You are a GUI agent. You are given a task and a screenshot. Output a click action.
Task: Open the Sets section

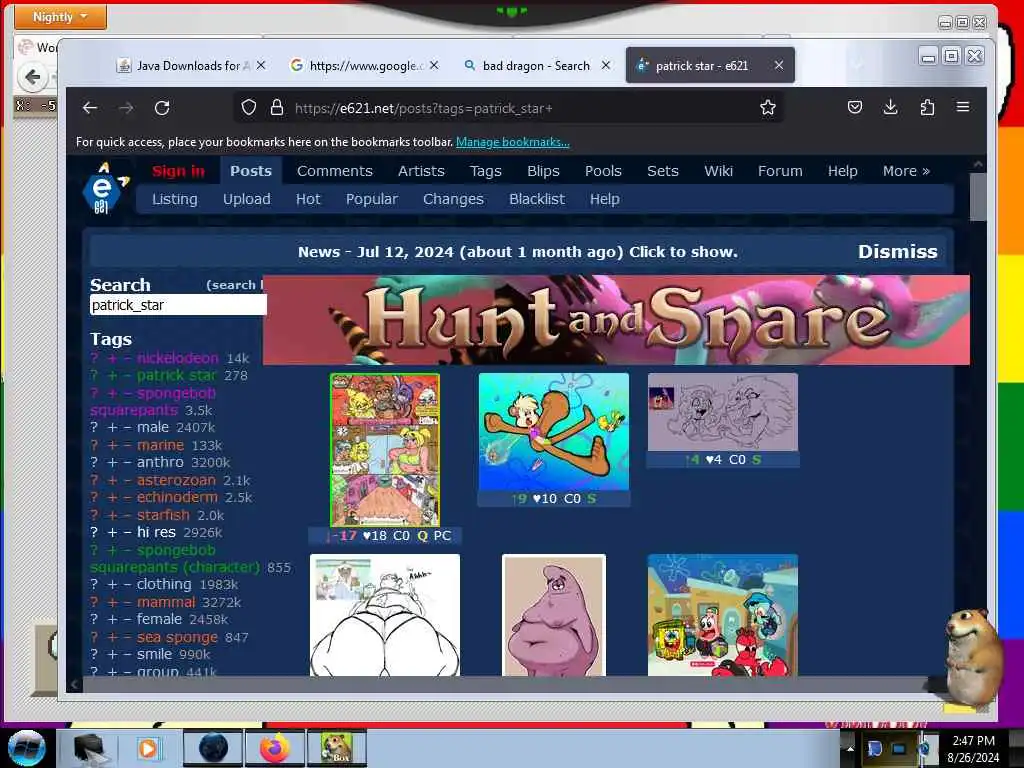pos(663,171)
